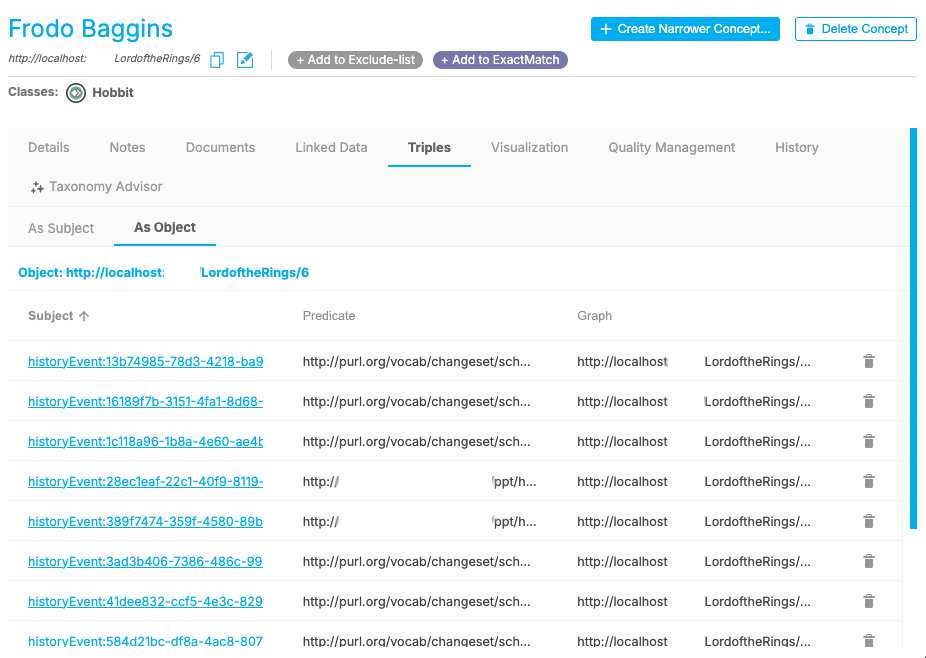Click the copy URI icon
This screenshot has width=926, height=658.
pos(217,60)
